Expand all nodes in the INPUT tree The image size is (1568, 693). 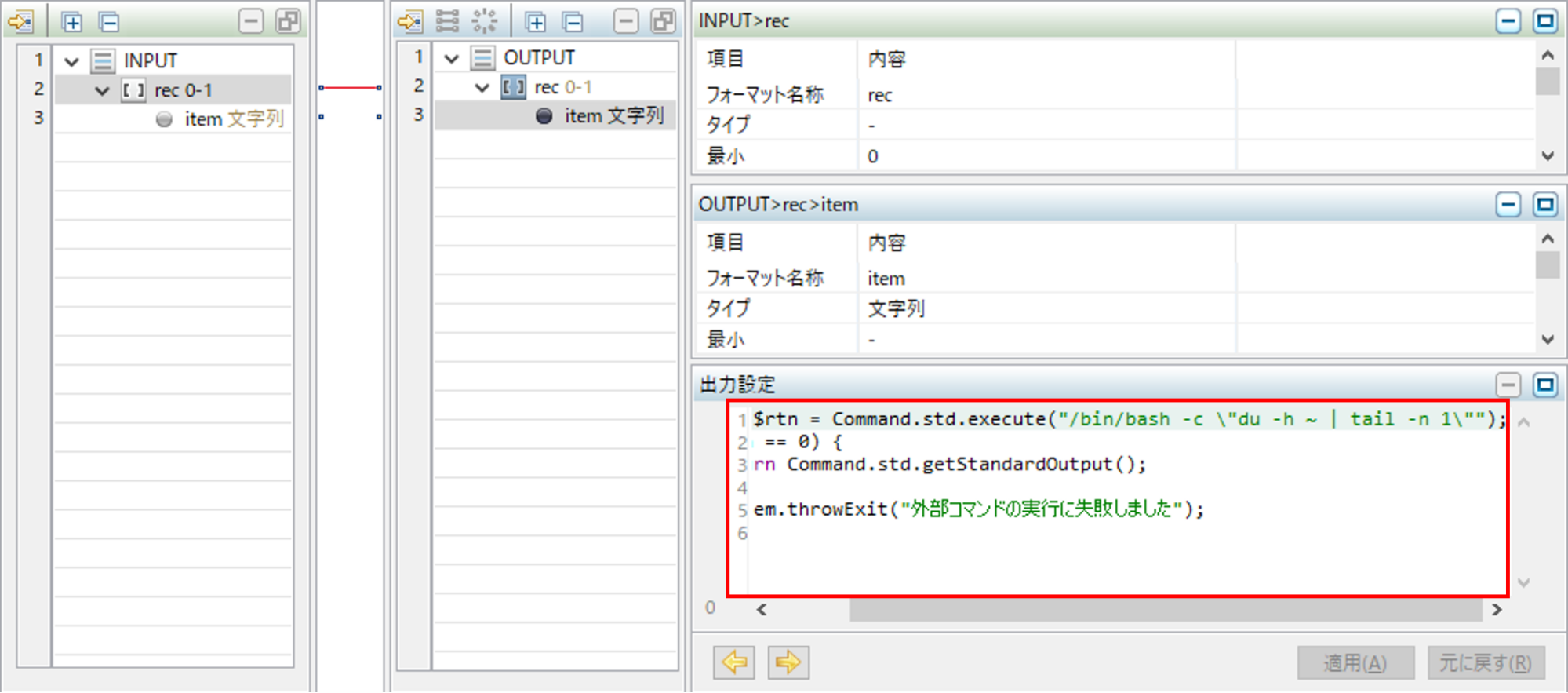(x=72, y=22)
